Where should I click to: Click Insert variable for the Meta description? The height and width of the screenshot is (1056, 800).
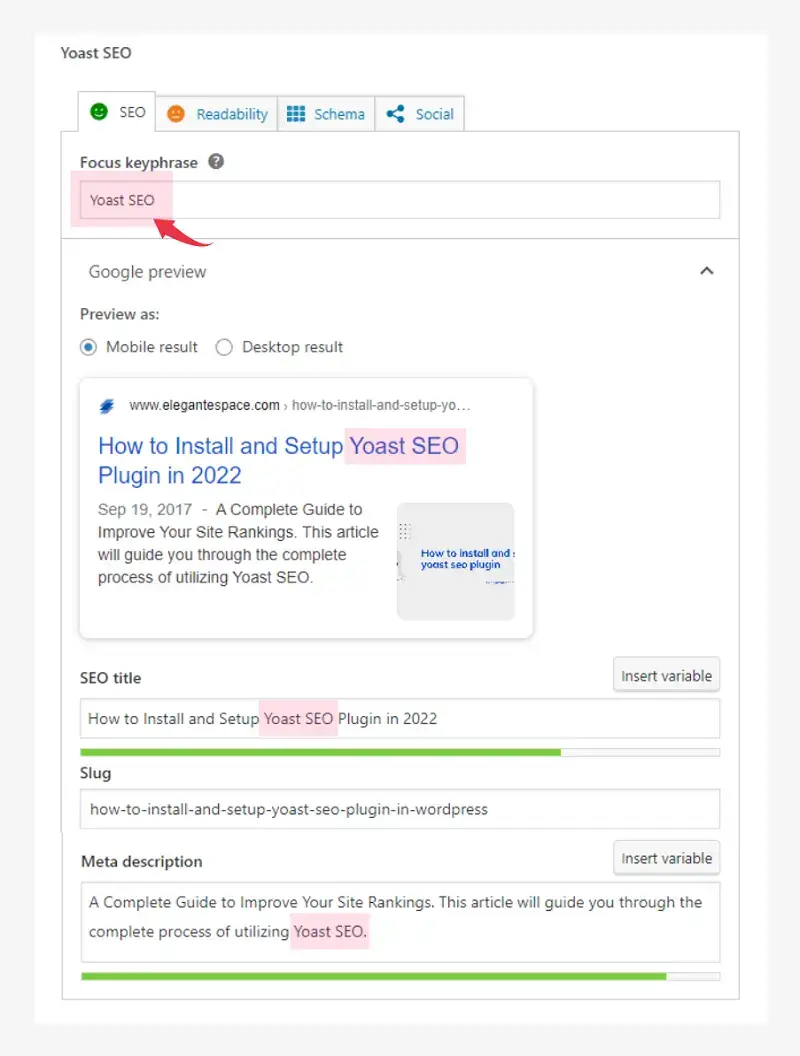tap(666, 857)
